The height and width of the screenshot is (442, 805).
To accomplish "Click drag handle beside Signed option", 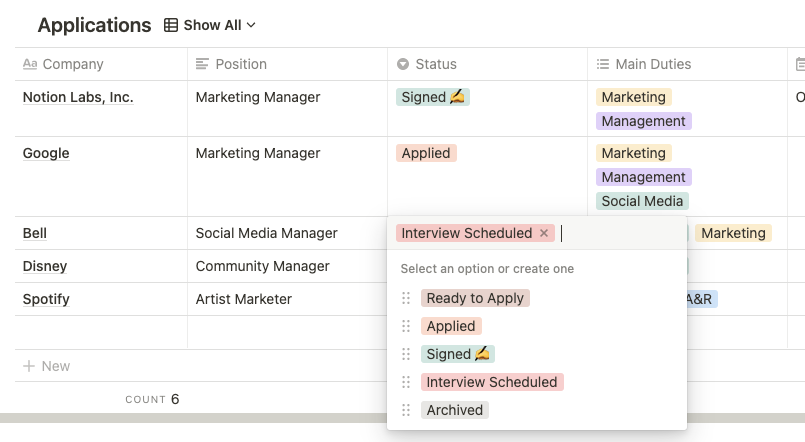I will point(406,354).
